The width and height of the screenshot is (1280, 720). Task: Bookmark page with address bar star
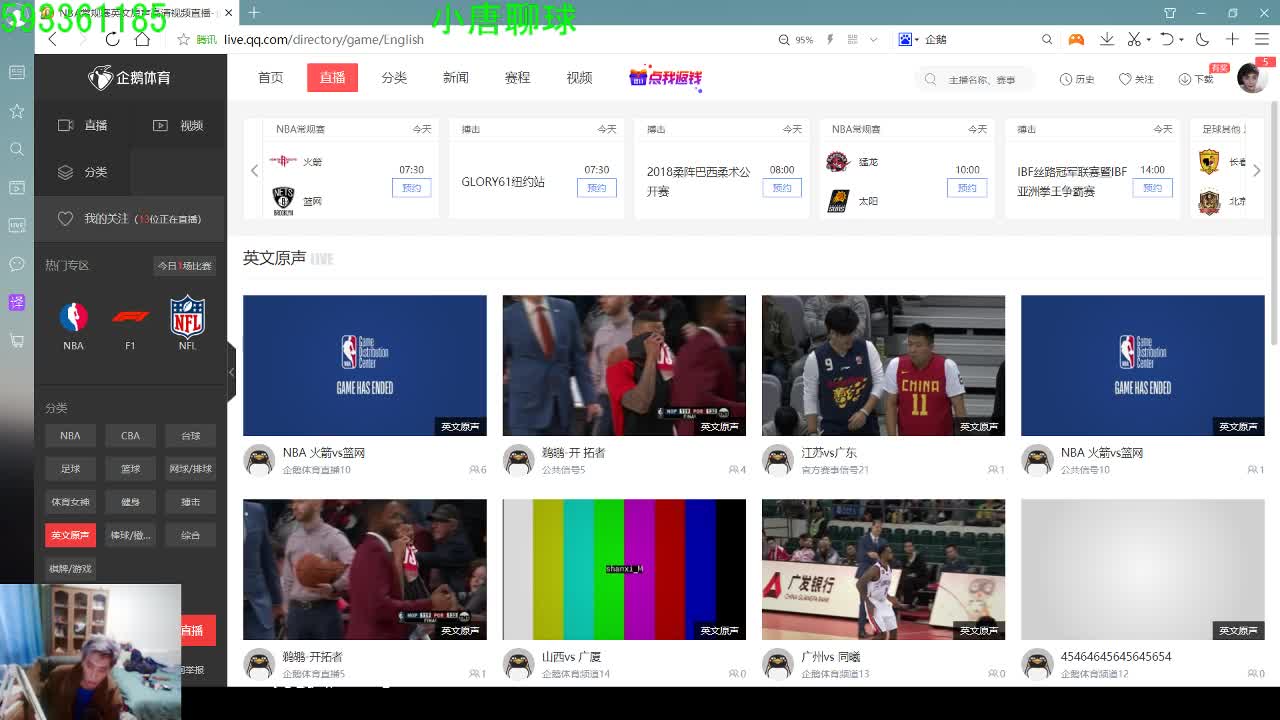[183, 39]
